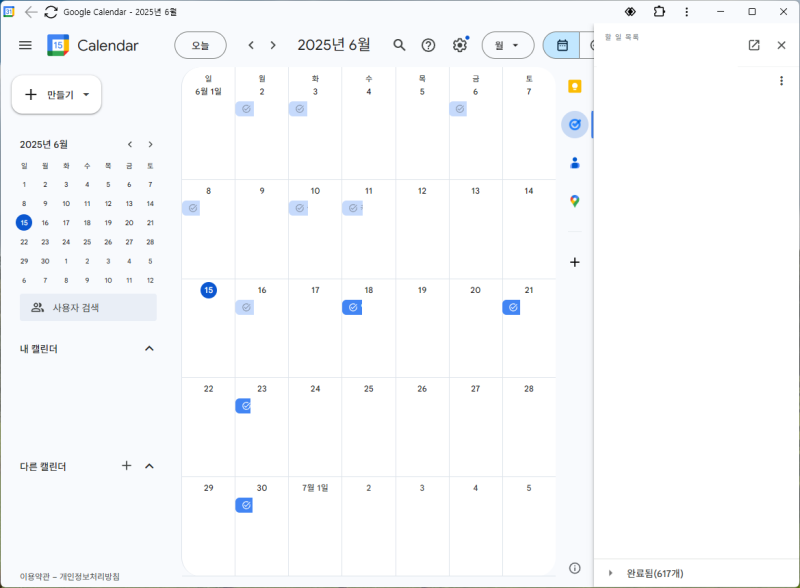Image resolution: width=800 pixels, height=588 pixels.
Task: Toggle the Tasks side panel icon
Action: [574, 125]
